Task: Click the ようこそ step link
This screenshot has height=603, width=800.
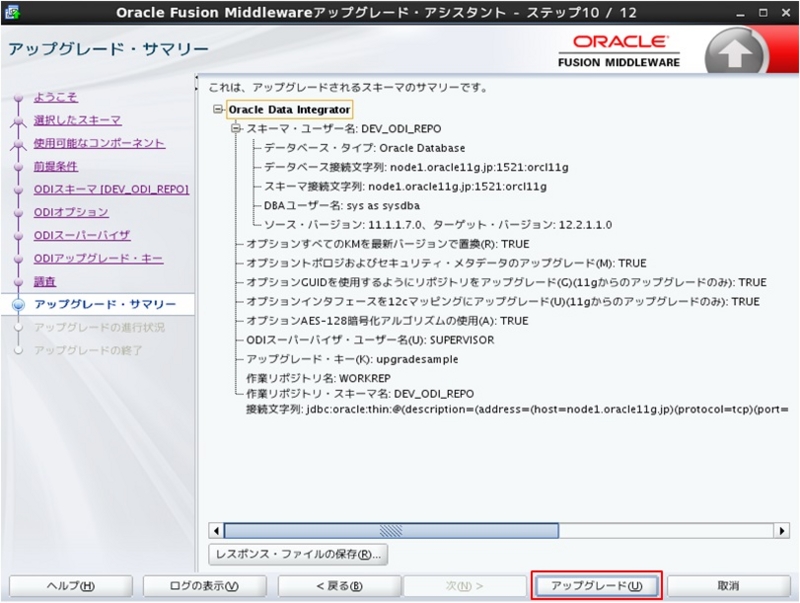Action: coord(56,97)
